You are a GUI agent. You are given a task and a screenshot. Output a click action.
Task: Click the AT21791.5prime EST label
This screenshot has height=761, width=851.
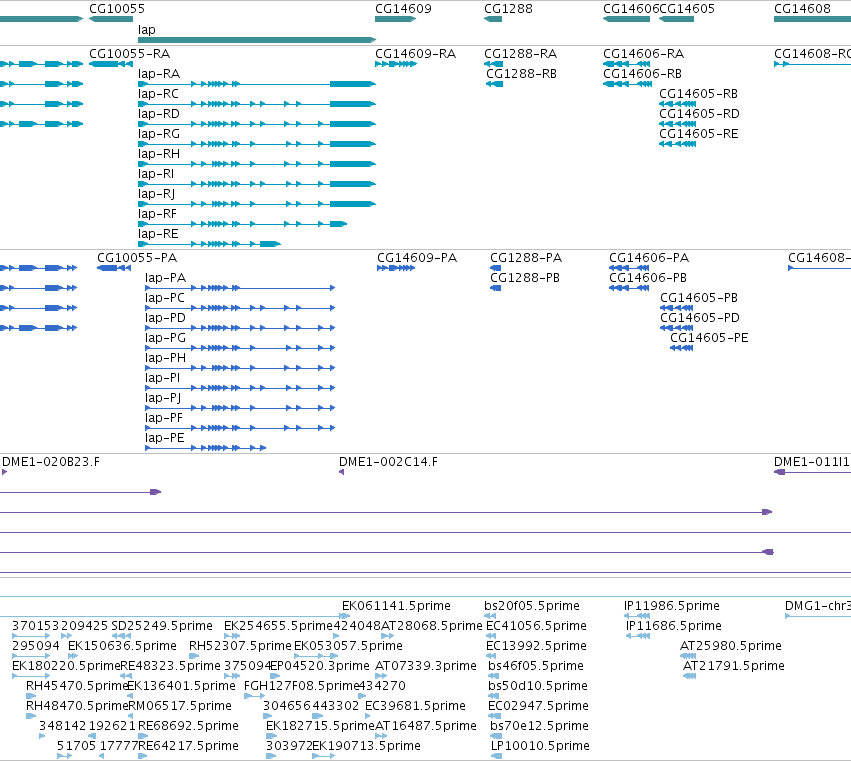(x=733, y=666)
